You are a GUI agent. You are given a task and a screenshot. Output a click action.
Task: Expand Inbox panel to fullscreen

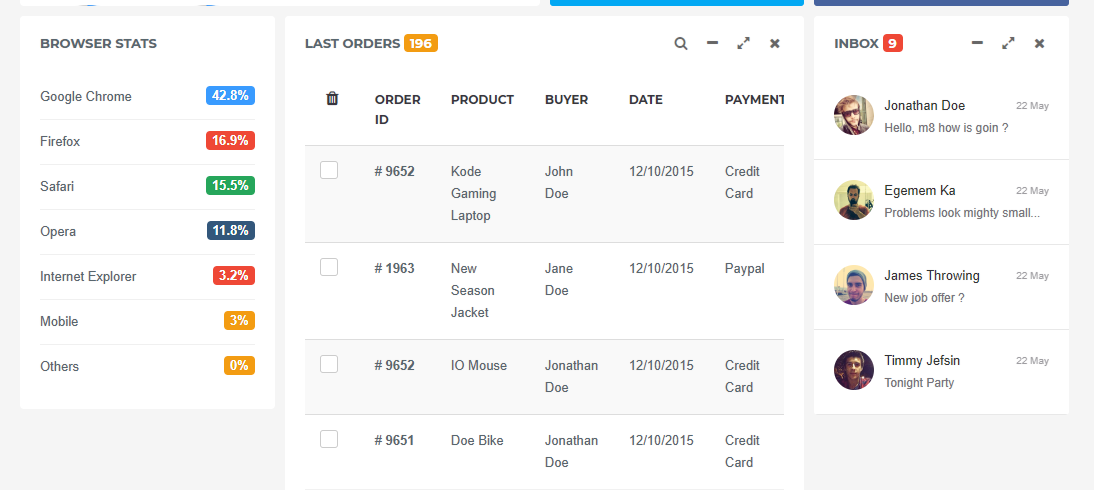click(1008, 44)
